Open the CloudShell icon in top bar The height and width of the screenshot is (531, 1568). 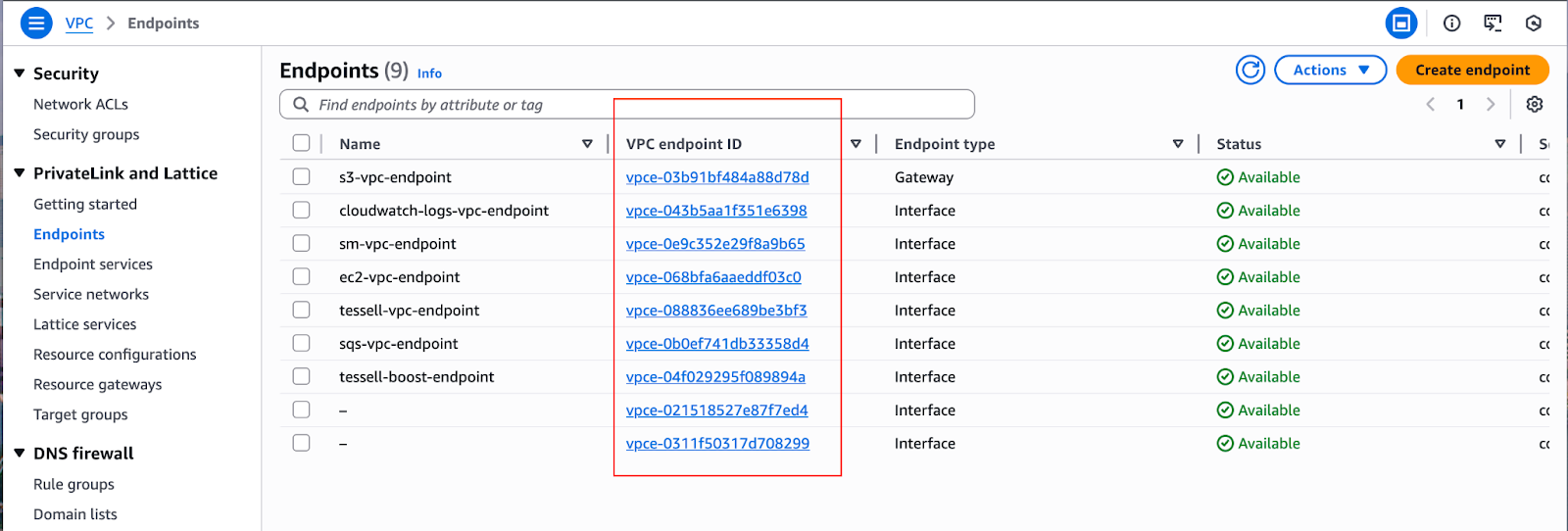coord(1493,24)
